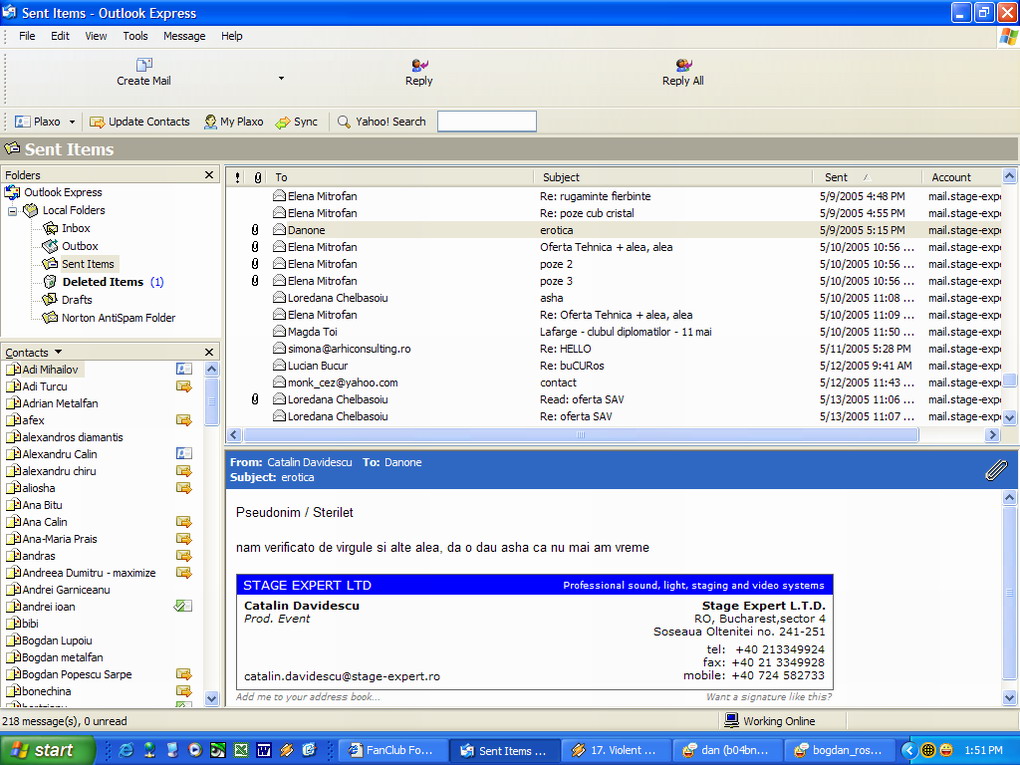The image size is (1020, 765).
Task: Click the right arrow of the message list horizontal scrollbar
Action: point(993,435)
